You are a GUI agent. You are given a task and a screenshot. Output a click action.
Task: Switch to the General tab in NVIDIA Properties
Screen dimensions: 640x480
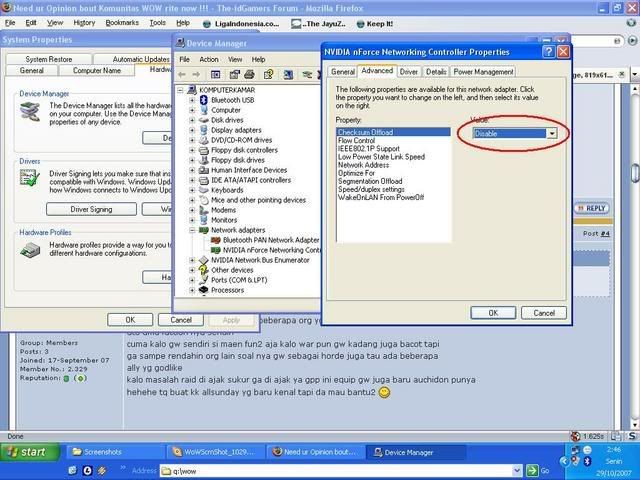pyautogui.click(x=342, y=72)
